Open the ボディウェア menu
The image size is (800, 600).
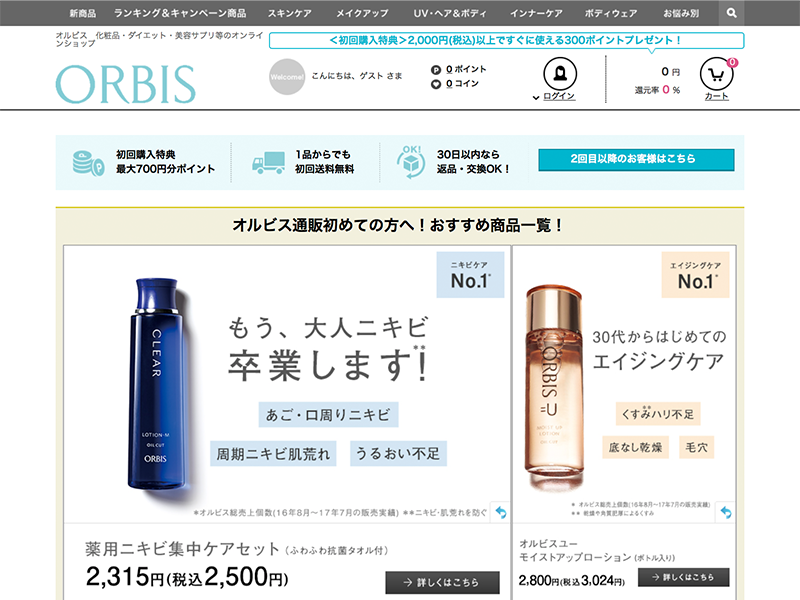(x=611, y=13)
